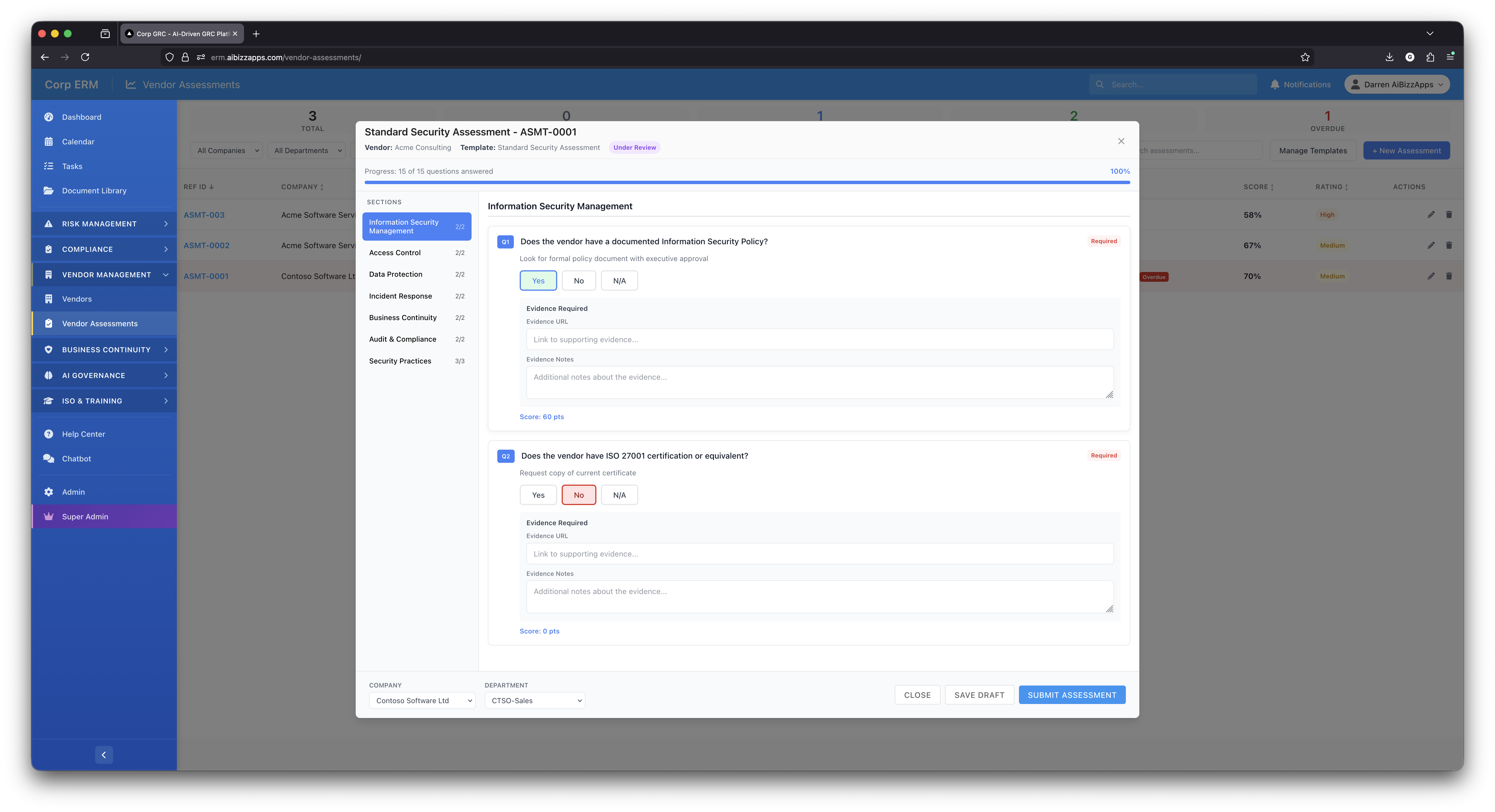Screen dimensions: 1495x812
Task: Open the Security Practices section
Action: pos(400,361)
